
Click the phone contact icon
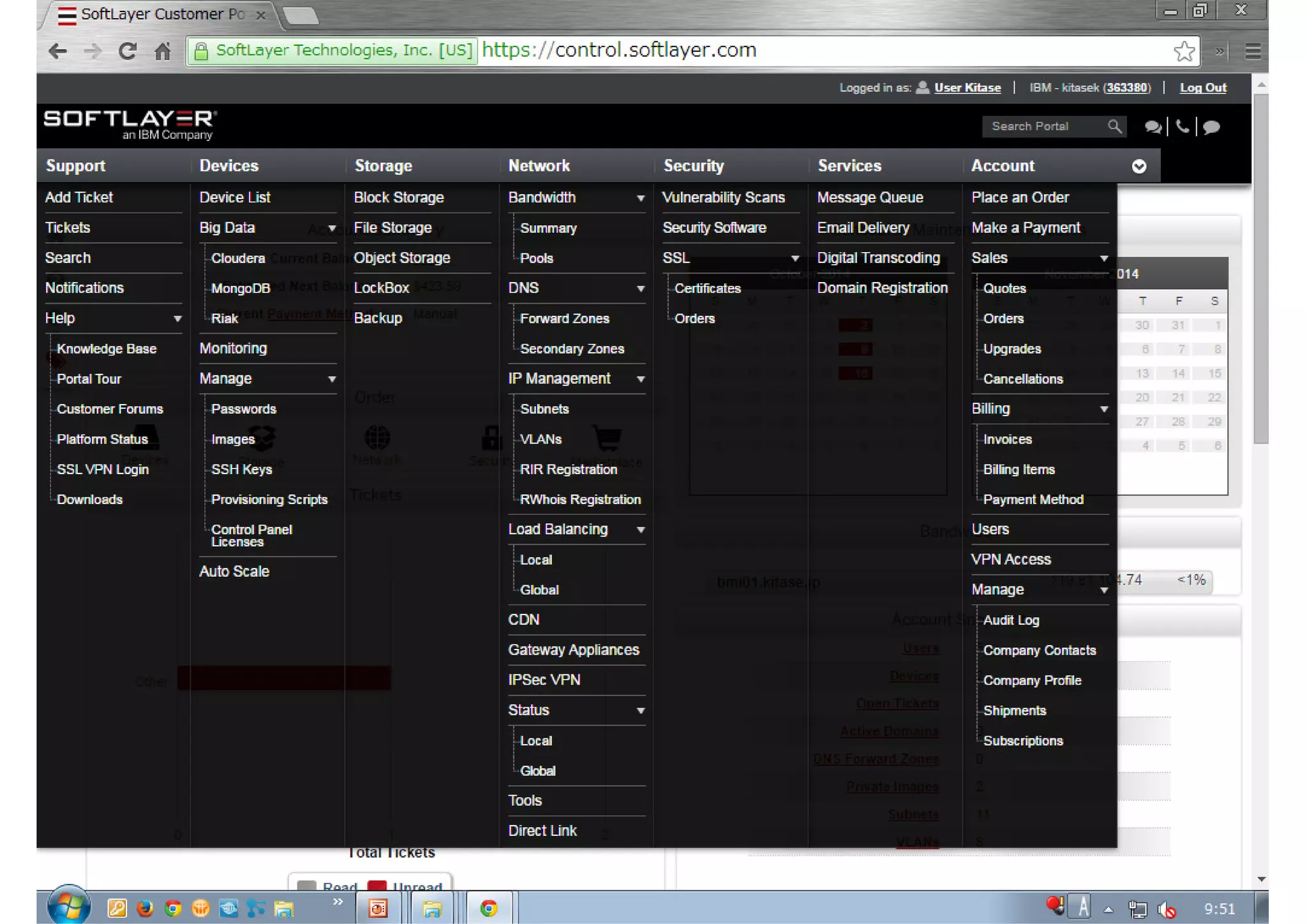[x=1183, y=126]
